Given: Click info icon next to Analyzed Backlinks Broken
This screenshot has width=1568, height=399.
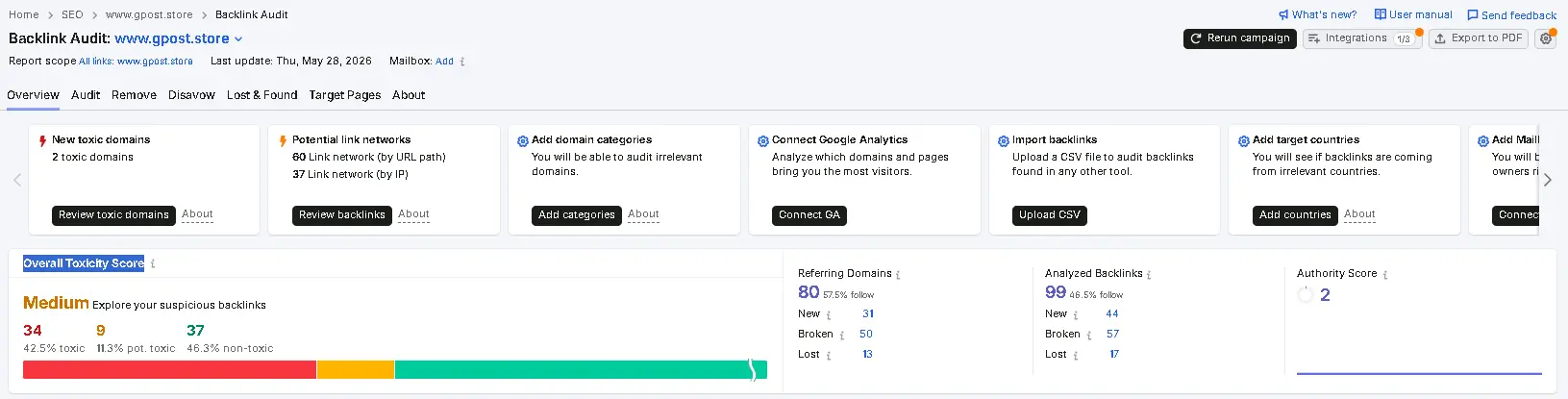Looking at the screenshot, I should pyautogui.click(x=1088, y=336).
